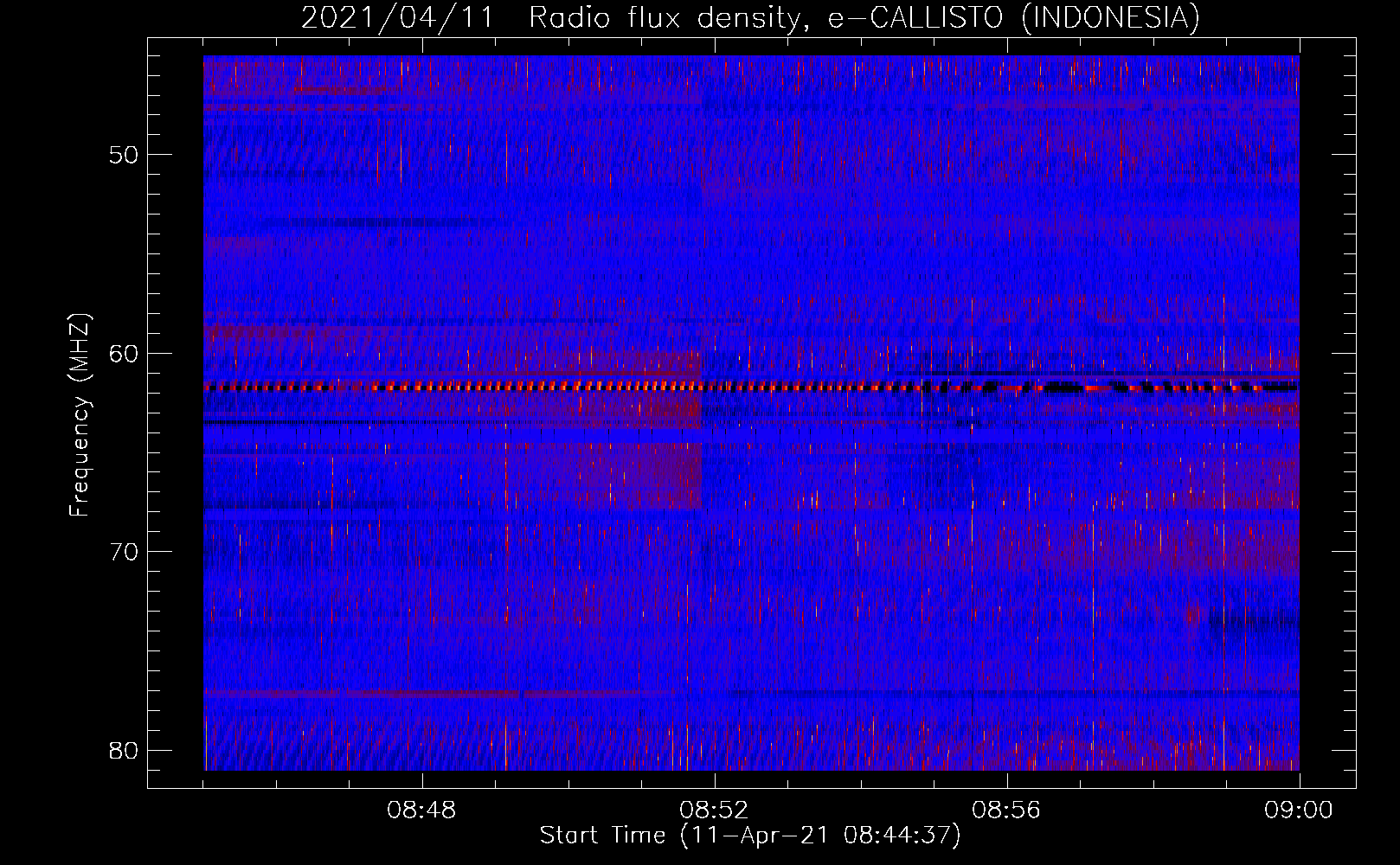The width and height of the screenshot is (1400, 865).
Task: Click the 'Frequency (MHZ)' axis label
Action: click(x=80, y=415)
